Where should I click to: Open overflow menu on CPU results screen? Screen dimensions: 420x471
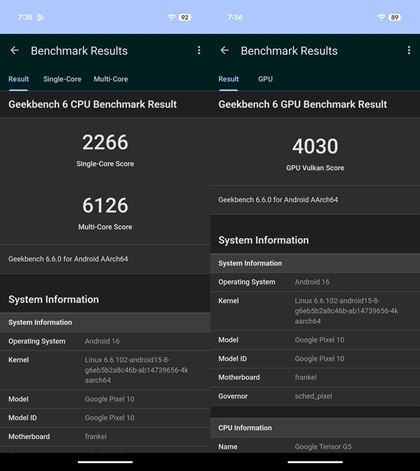[199, 50]
